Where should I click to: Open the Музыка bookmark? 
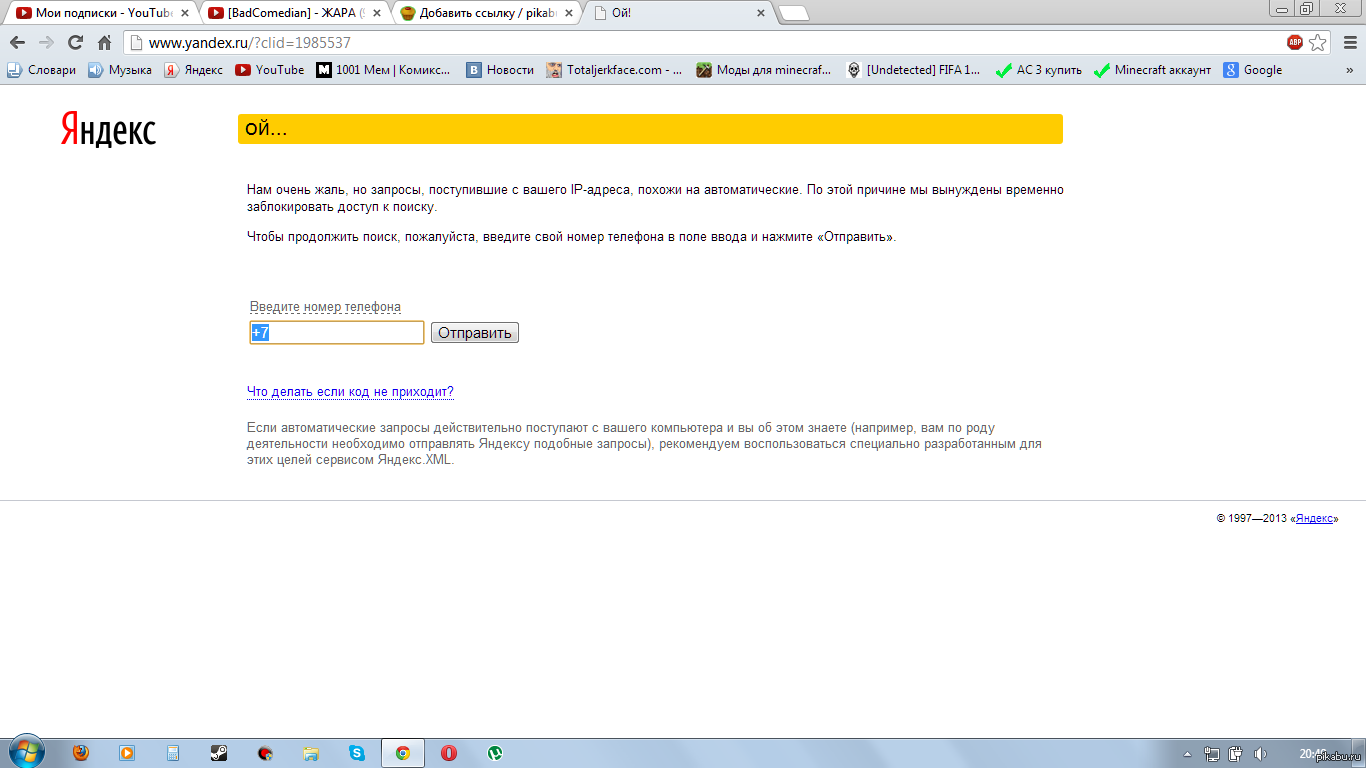pos(120,70)
